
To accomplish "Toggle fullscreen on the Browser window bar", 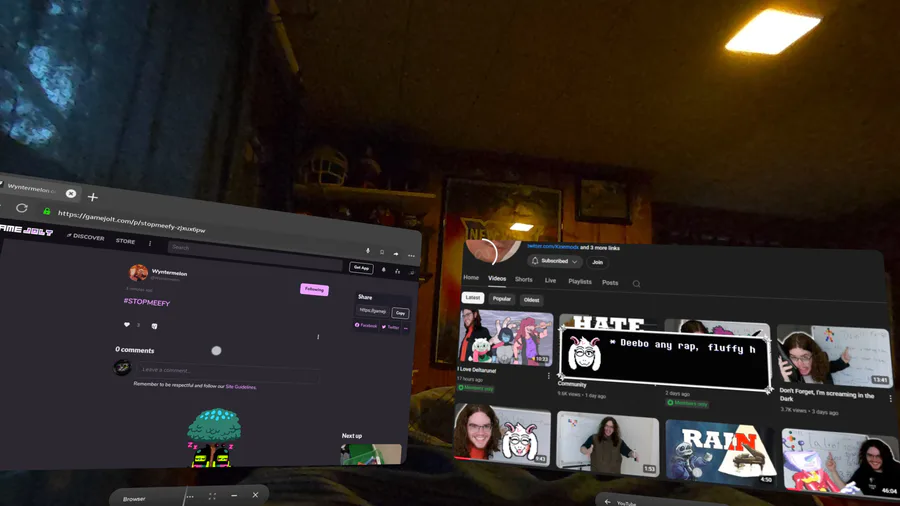I will coord(212,496).
